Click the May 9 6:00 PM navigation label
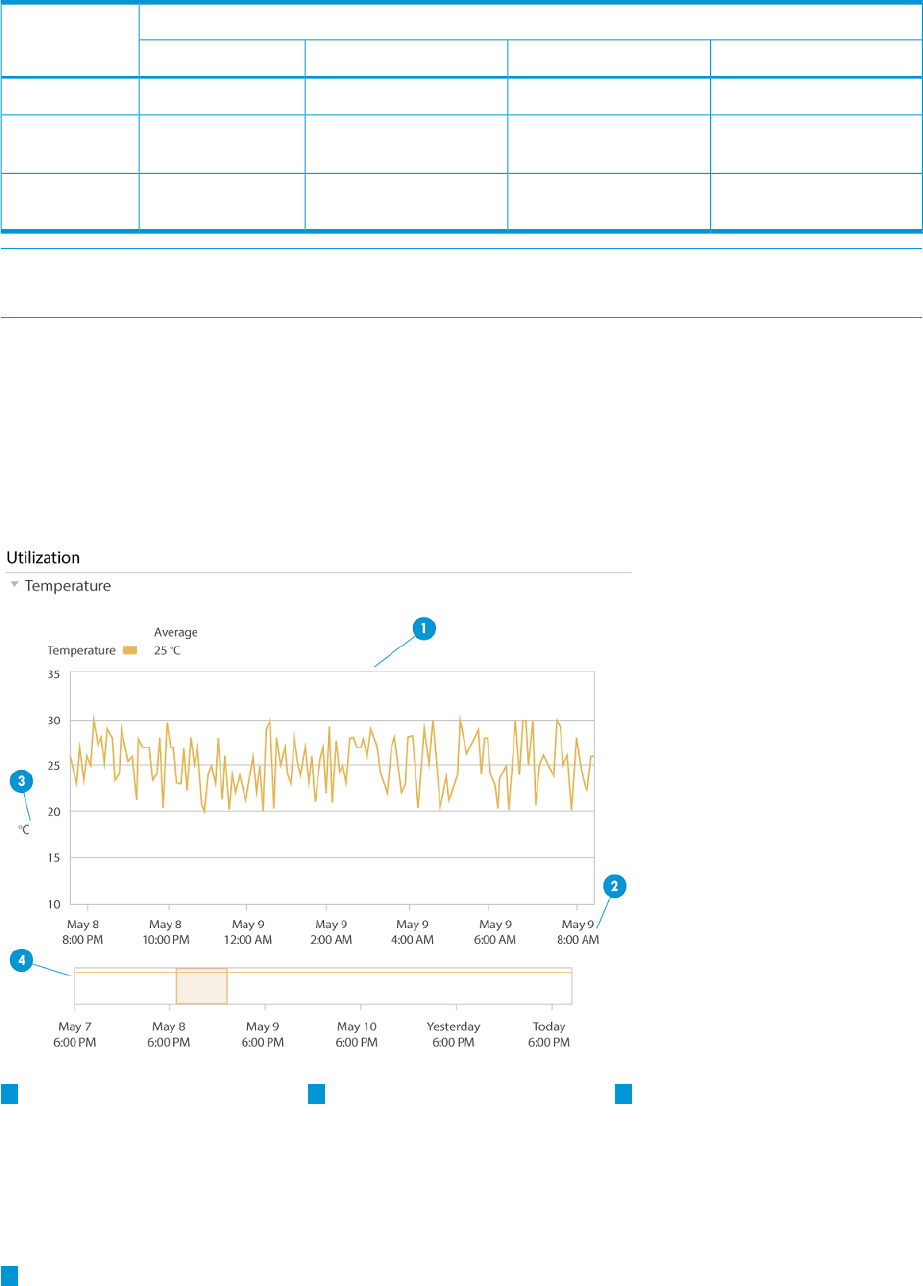Viewport: 923px width, 1286px height. tap(262, 1034)
